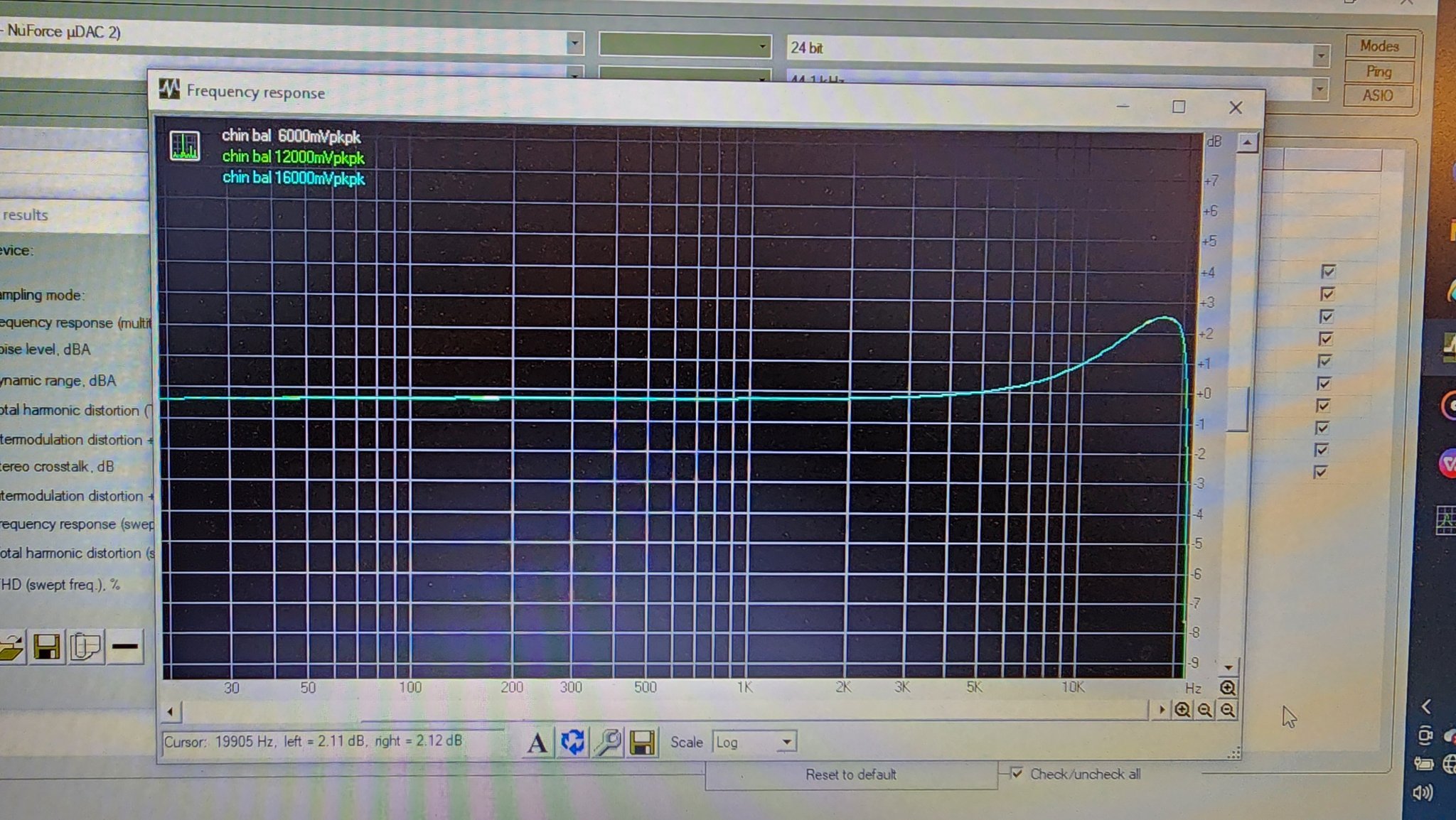Click the spectrum graph icon beside the legend
Viewport: 1456px width, 820px height.
pos(185,146)
